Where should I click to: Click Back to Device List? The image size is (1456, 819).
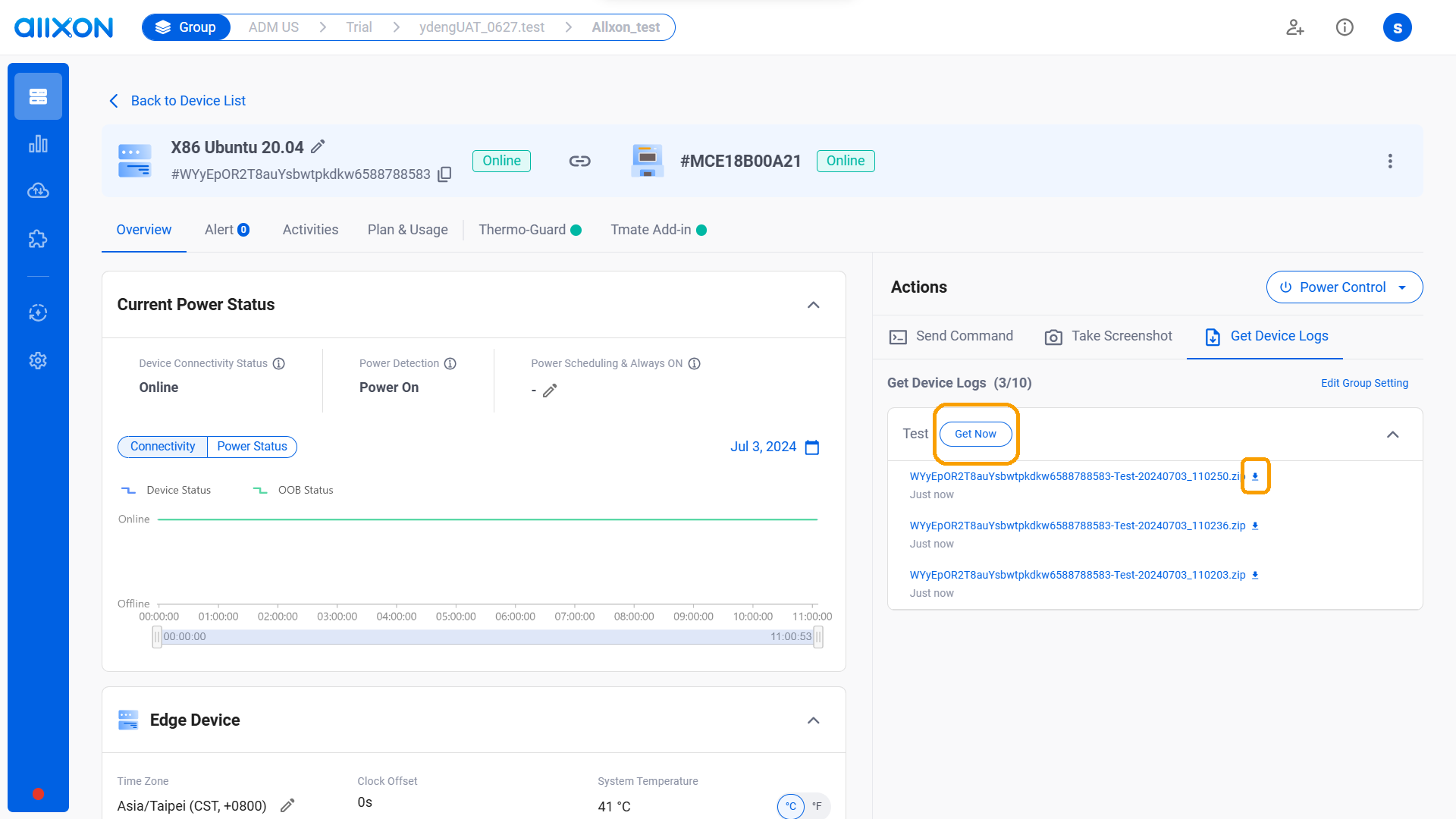[177, 101]
